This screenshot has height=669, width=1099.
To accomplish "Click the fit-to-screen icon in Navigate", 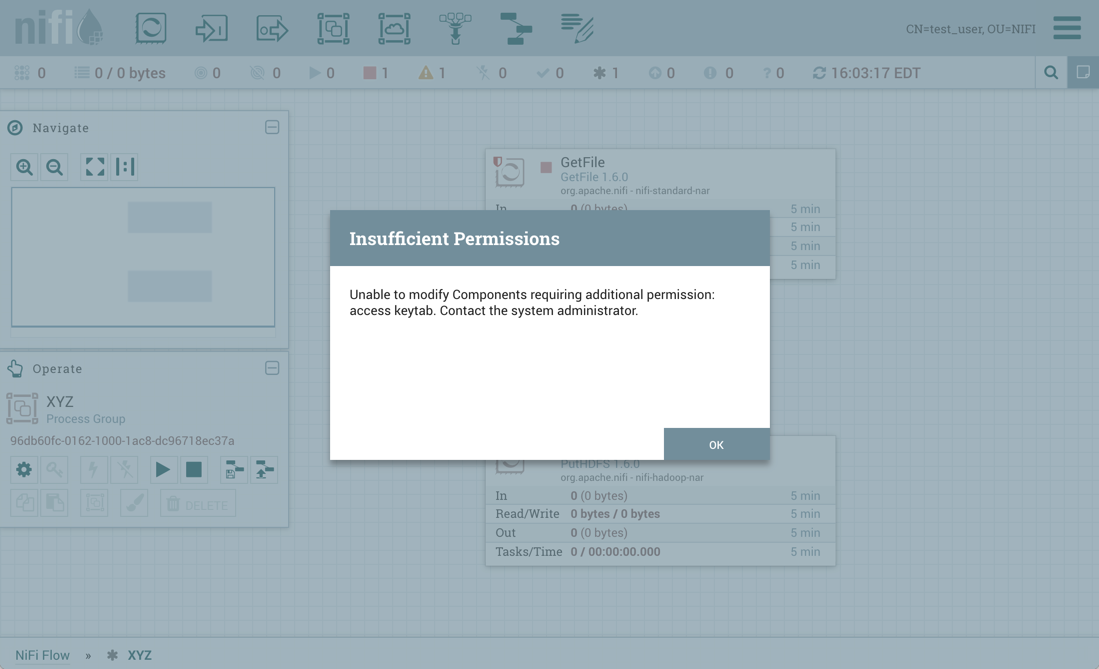I will (x=95, y=167).
